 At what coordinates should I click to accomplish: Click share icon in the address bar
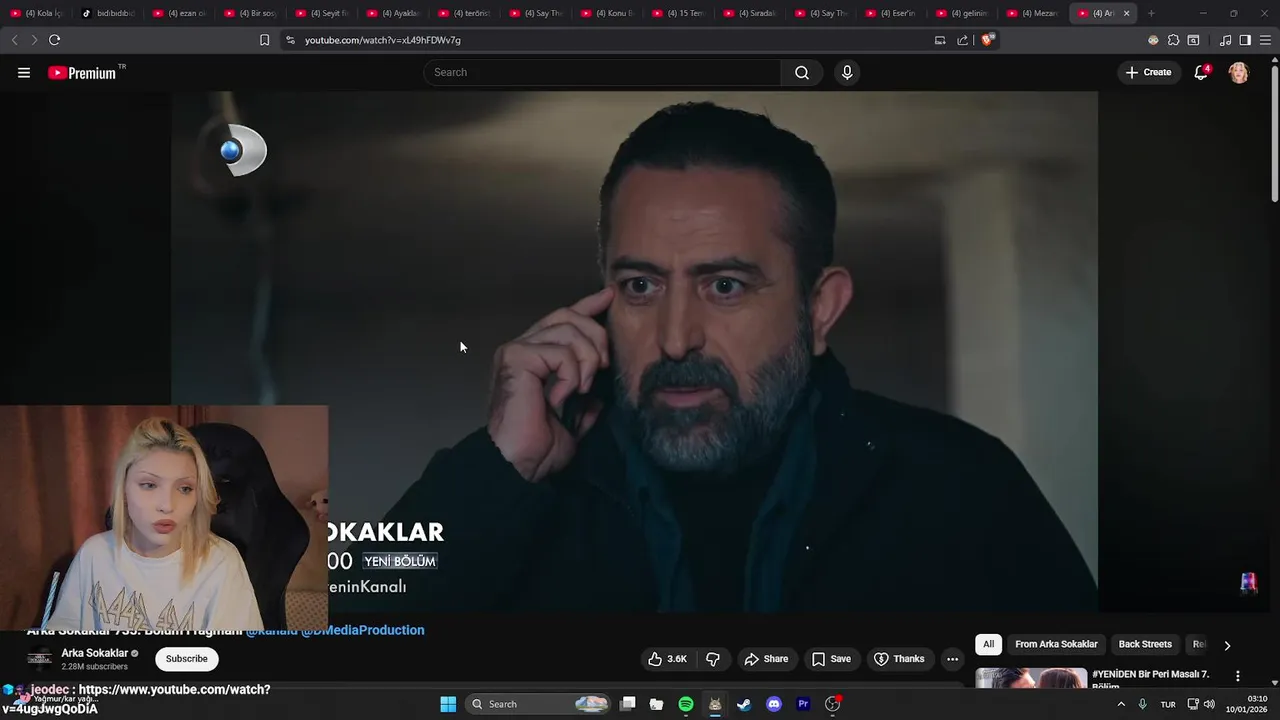coord(962,40)
